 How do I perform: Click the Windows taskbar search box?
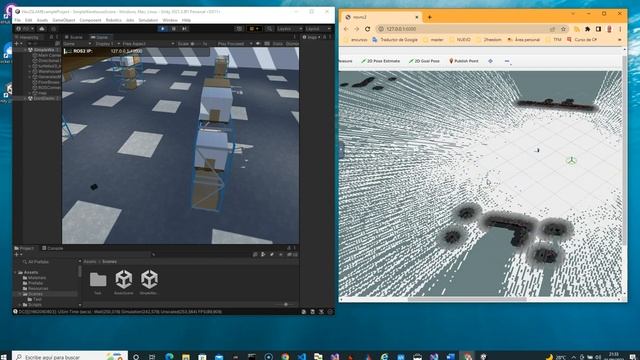pyautogui.click(x=69, y=356)
